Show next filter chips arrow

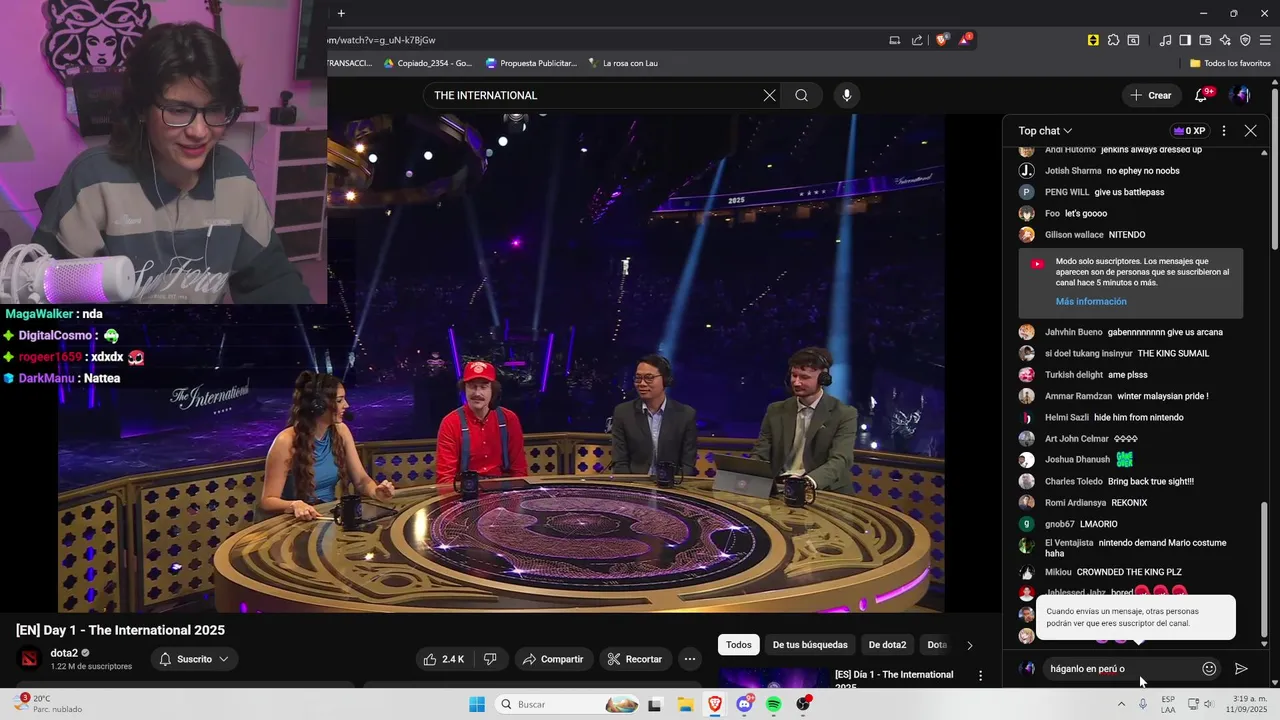point(969,645)
